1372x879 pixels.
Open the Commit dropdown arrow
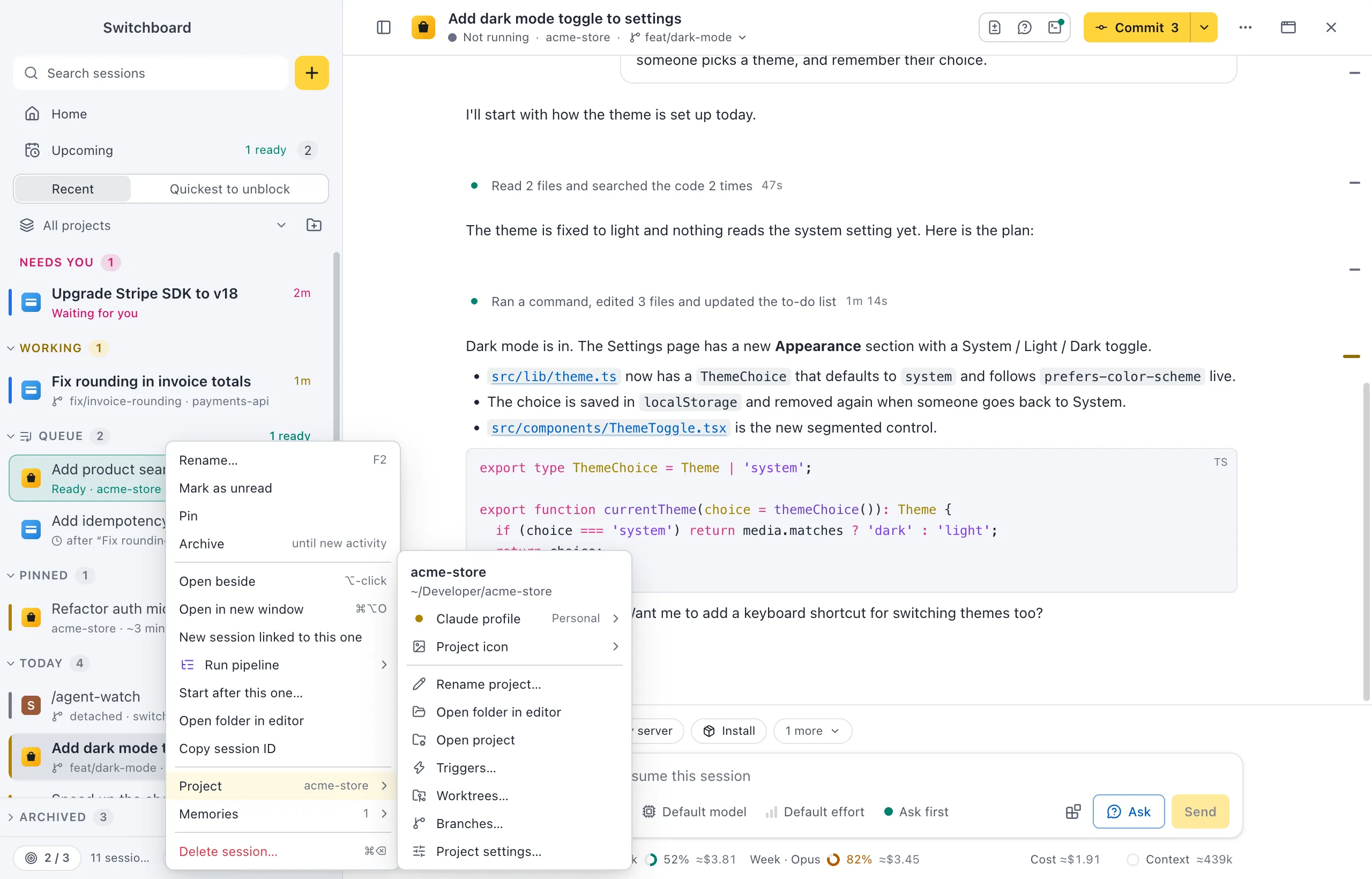1204,27
